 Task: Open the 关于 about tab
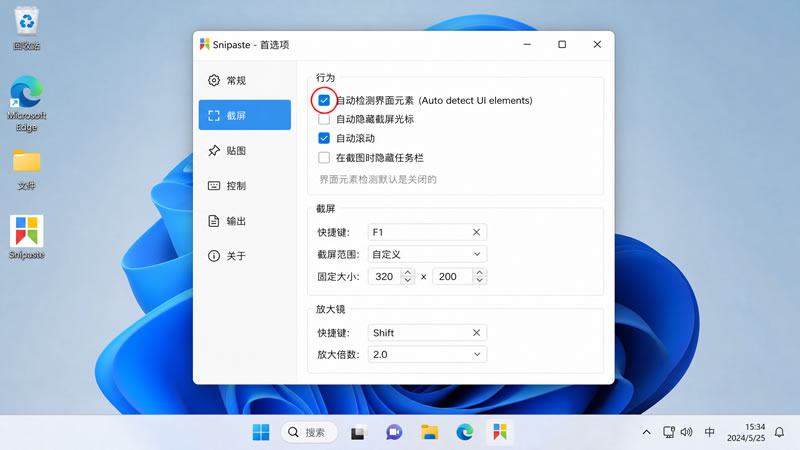pyautogui.click(x=244, y=256)
